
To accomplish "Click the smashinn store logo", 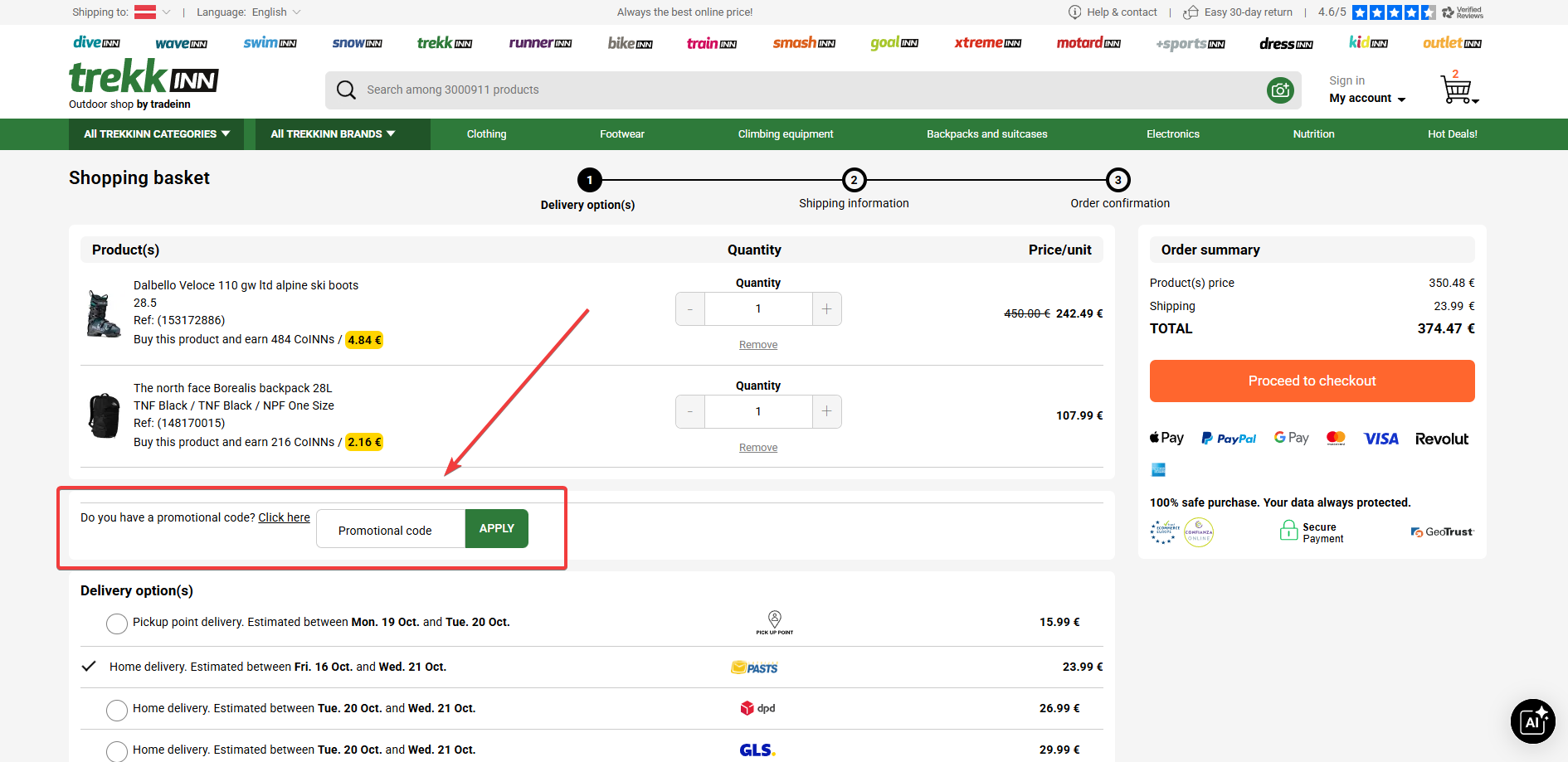I will (x=804, y=42).
